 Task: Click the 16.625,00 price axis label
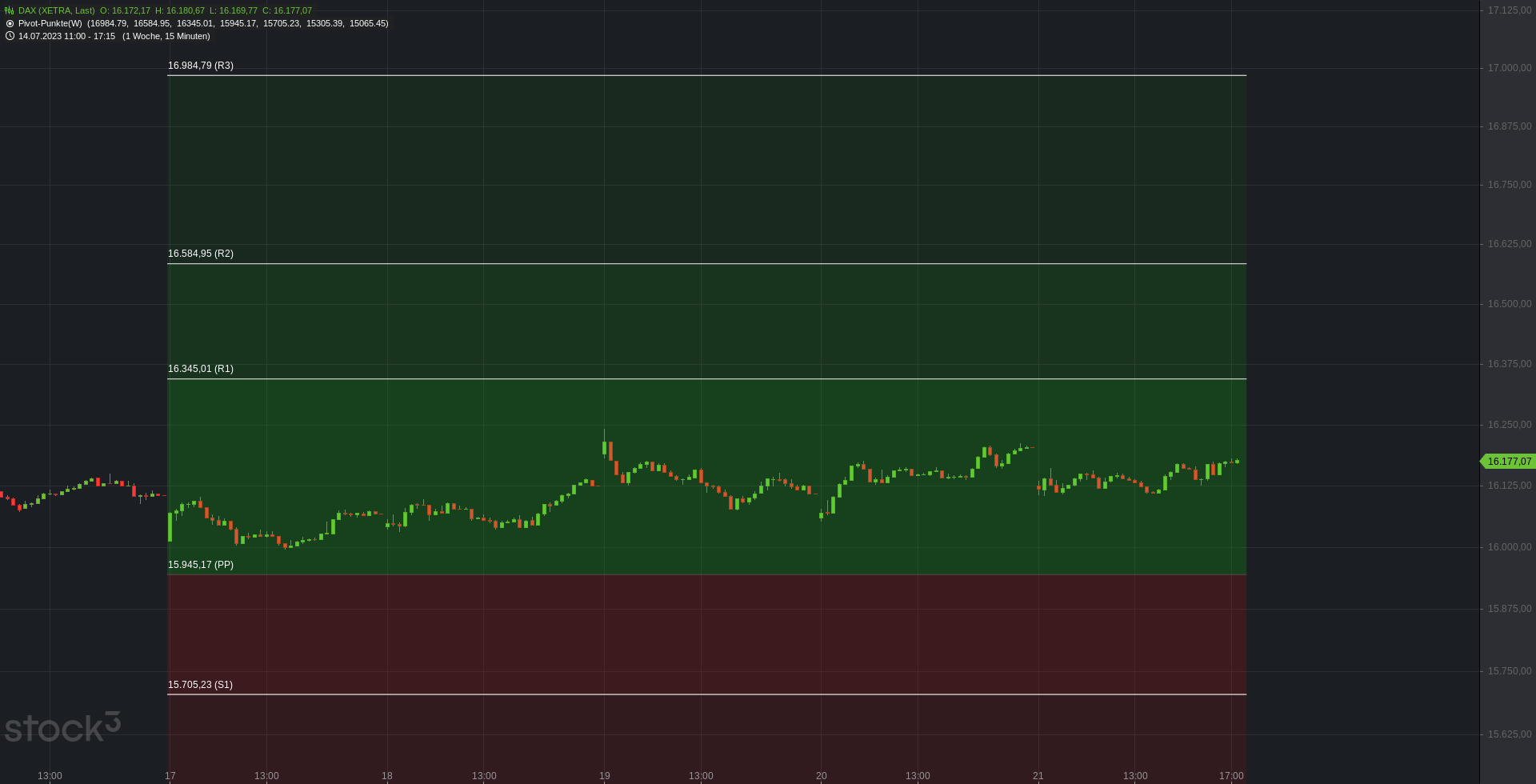pos(1510,244)
